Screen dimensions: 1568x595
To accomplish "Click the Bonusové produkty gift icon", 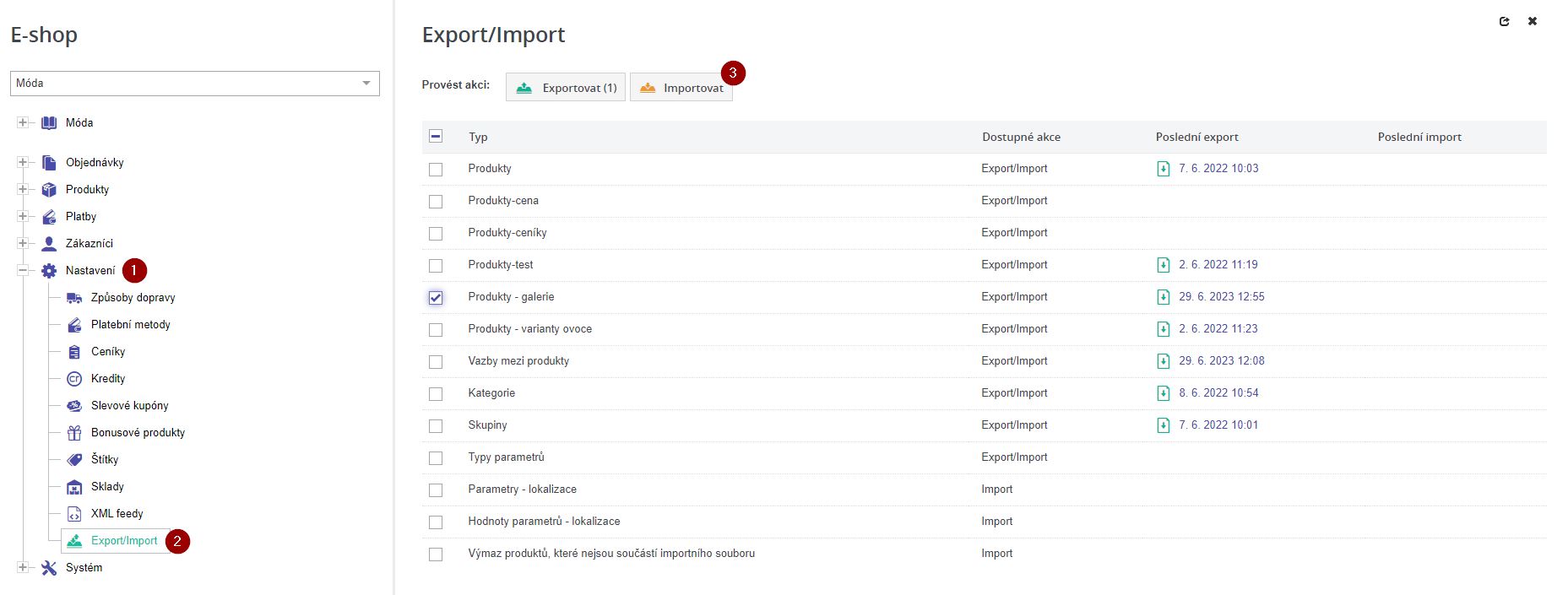I will (x=74, y=433).
